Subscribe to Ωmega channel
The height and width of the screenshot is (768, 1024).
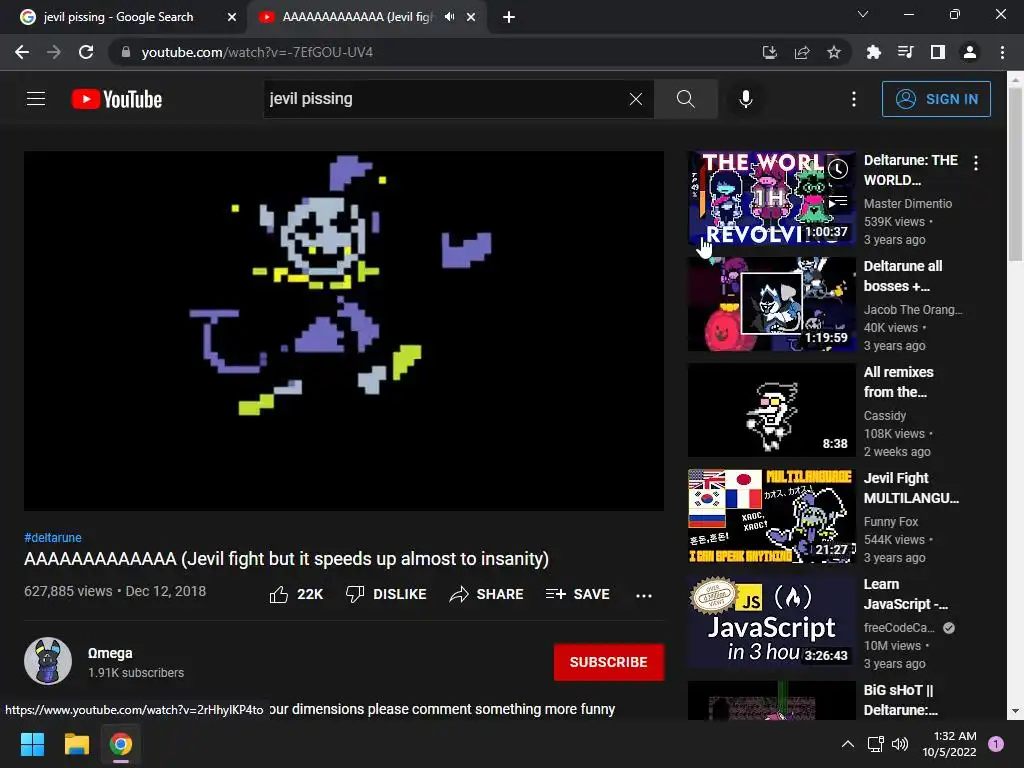(x=609, y=662)
